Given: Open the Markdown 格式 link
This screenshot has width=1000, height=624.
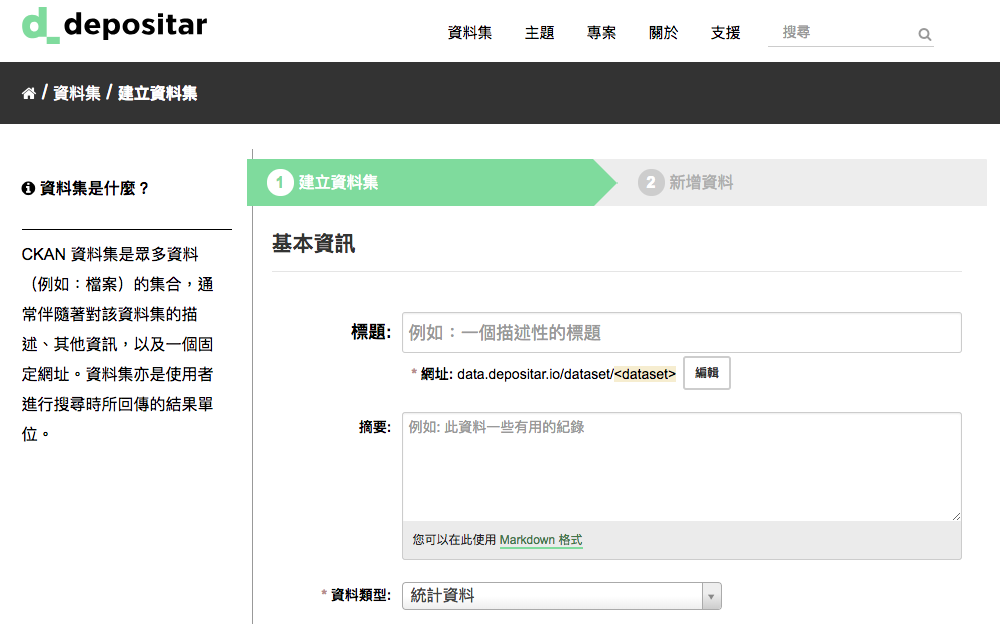Looking at the screenshot, I should [541, 540].
